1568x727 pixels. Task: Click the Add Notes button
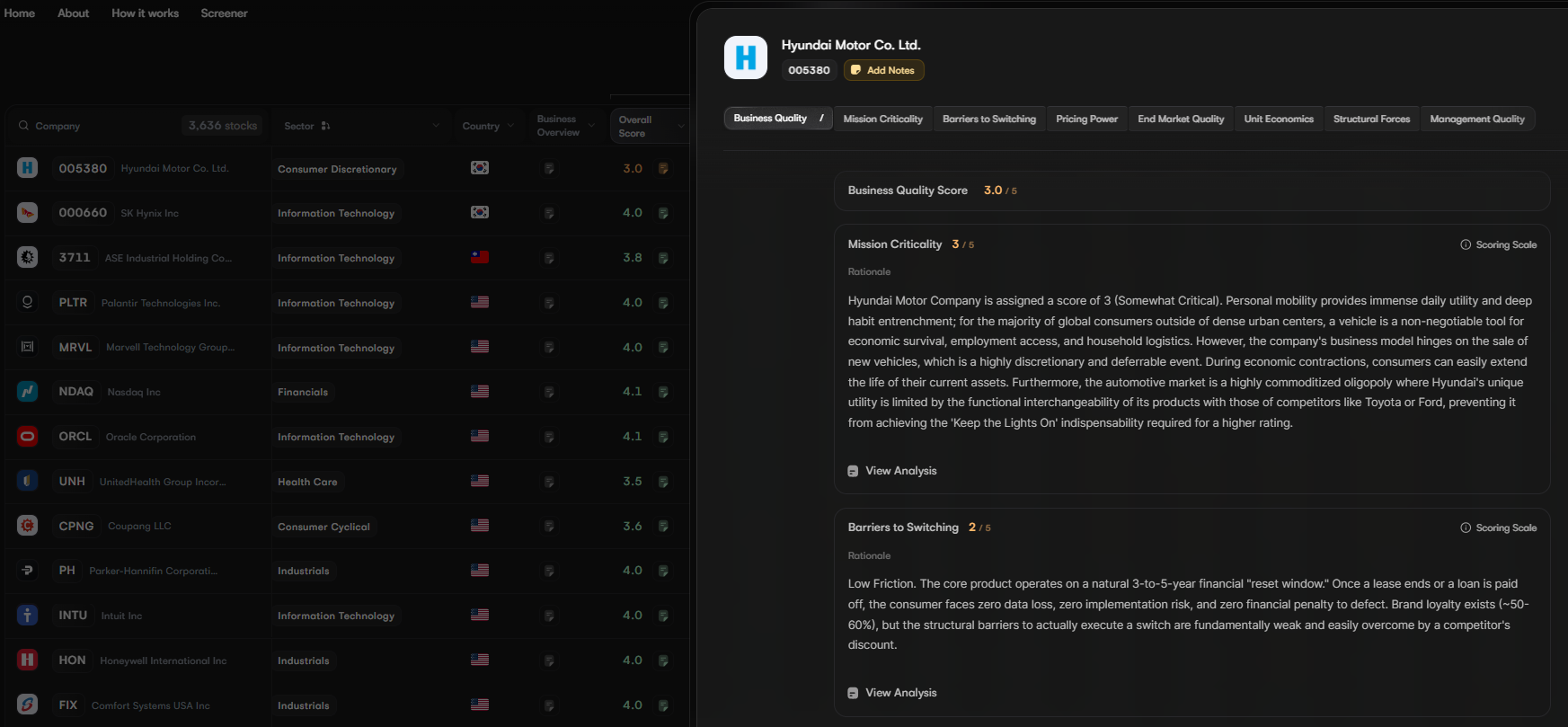pos(883,70)
